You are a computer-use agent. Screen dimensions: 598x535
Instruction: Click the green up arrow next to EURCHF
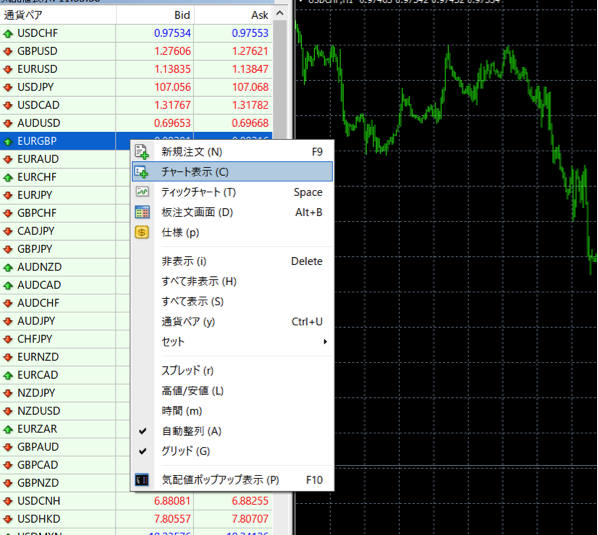[x=8, y=178]
